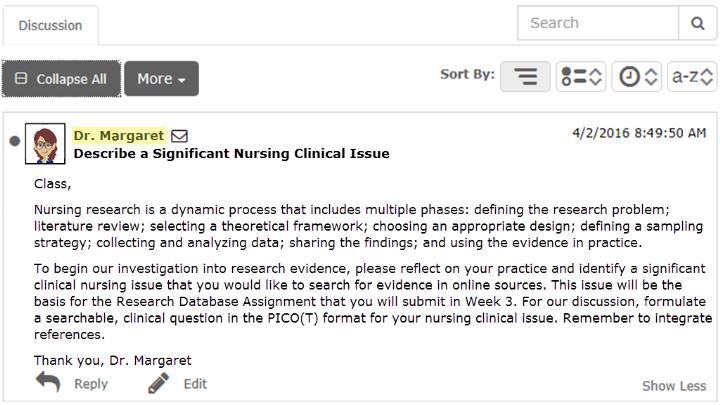Toggle the unread dot beside the post

pos(15,141)
